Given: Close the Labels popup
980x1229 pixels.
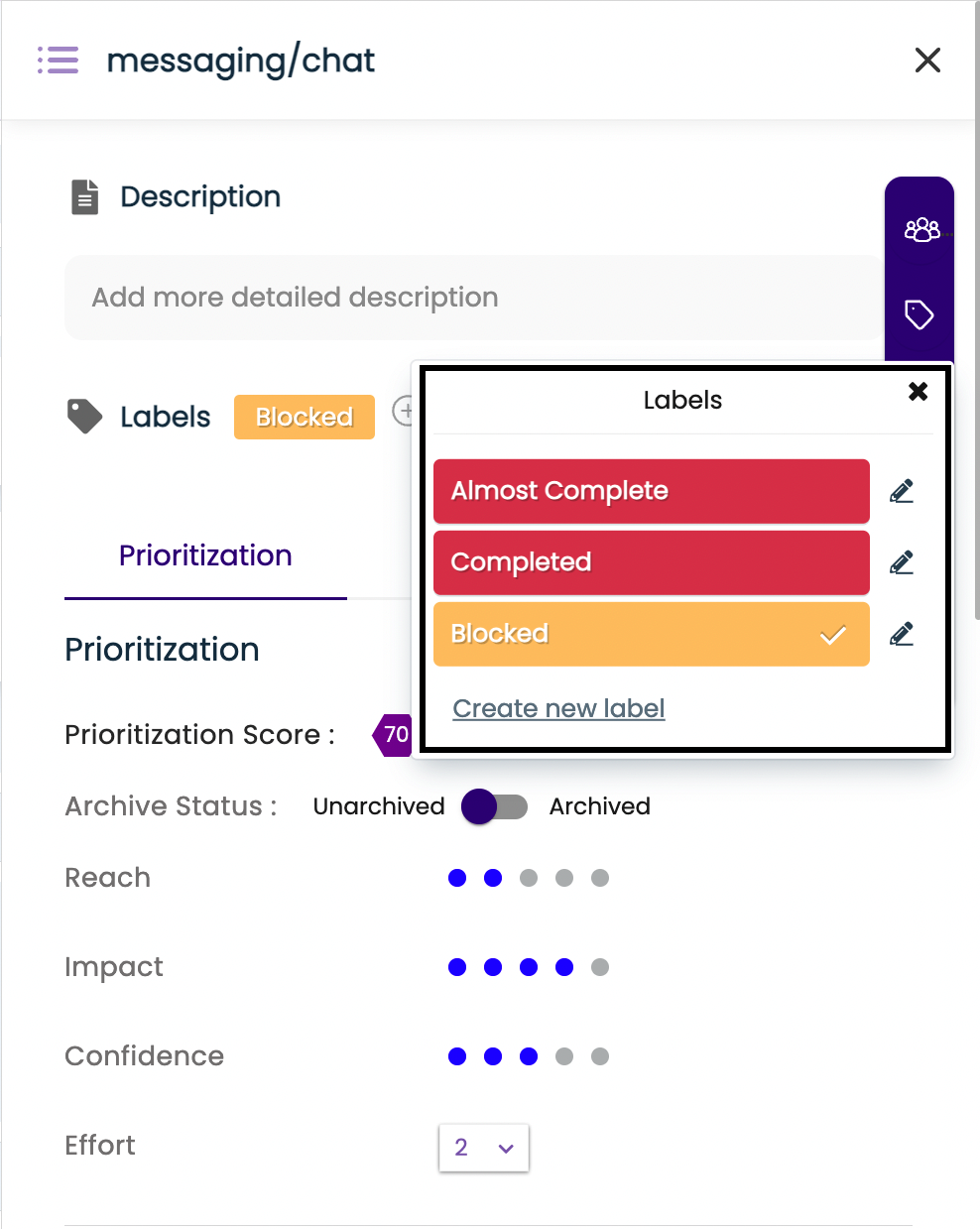Looking at the screenshot, I should [x=918, y=391].
